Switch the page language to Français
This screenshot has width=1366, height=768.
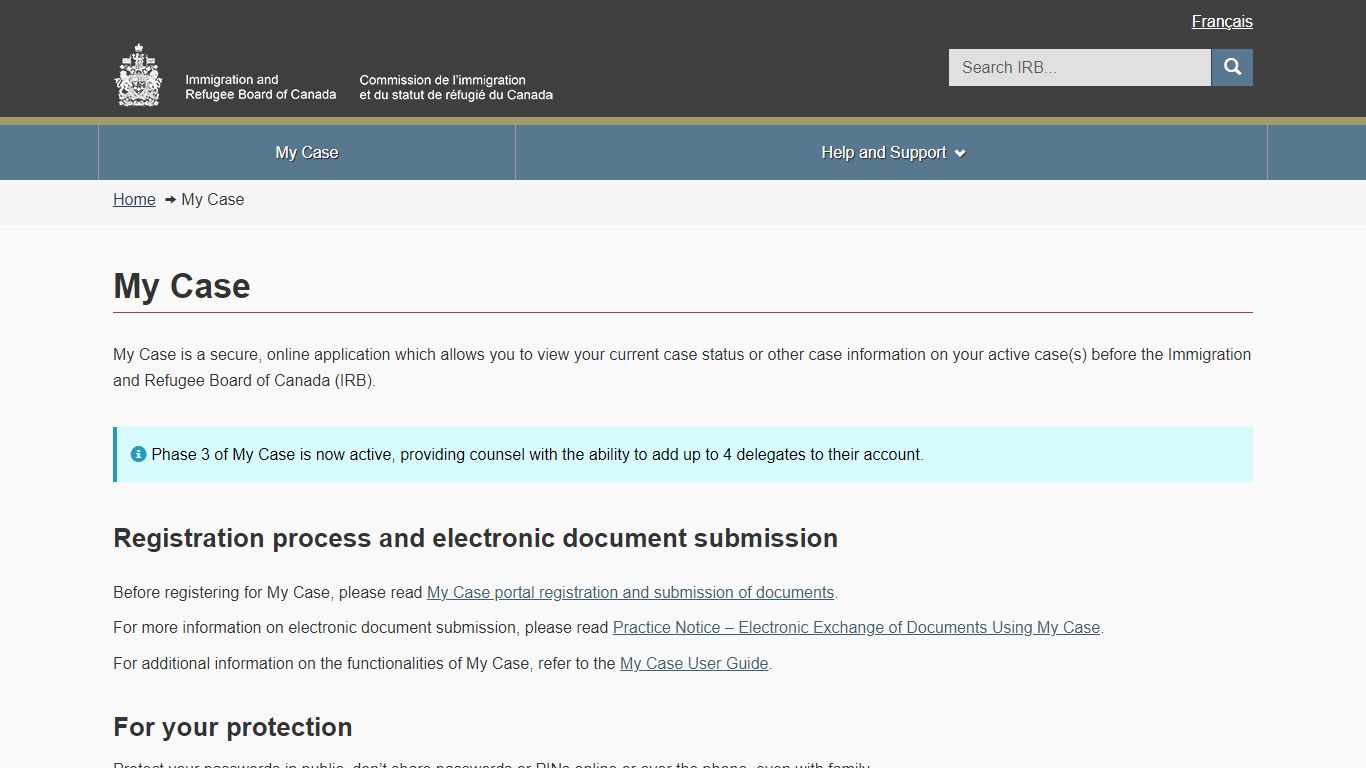1221,21
